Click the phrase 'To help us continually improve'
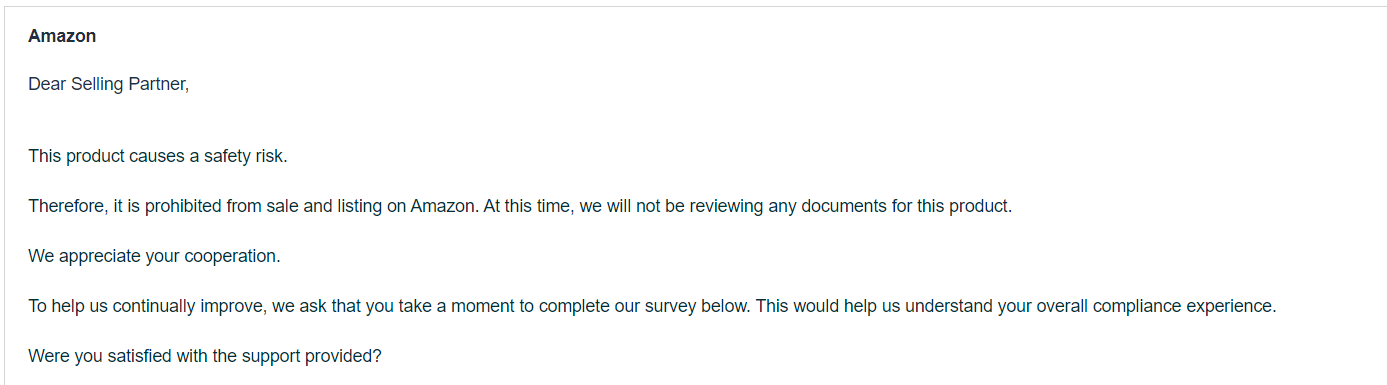This screenshot has width=1387, height=385. [145, 306]
